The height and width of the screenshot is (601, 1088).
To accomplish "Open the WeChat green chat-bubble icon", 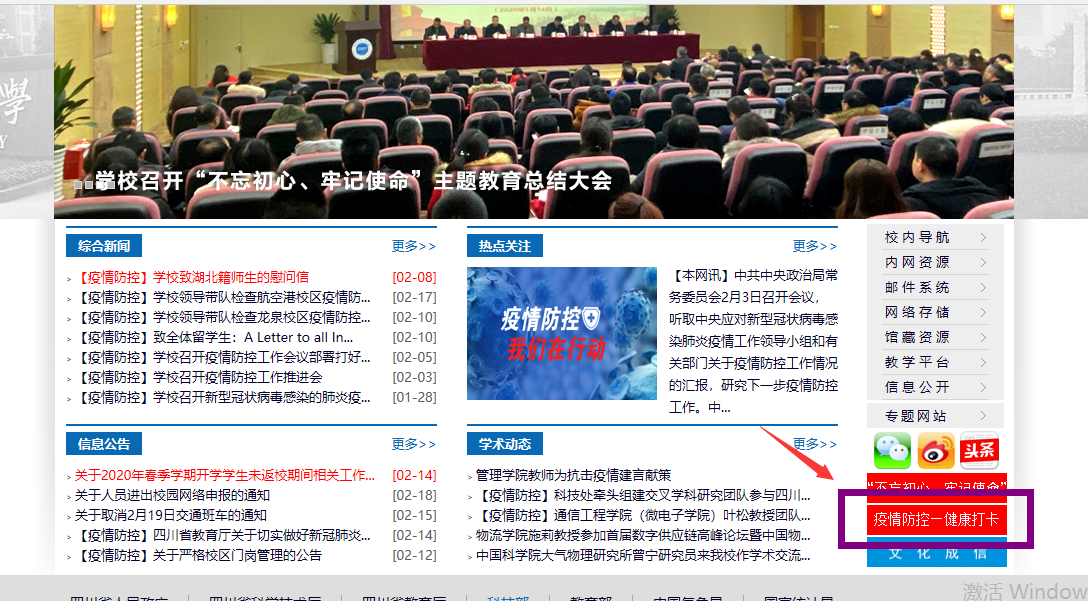I will [x=892, y=450].
